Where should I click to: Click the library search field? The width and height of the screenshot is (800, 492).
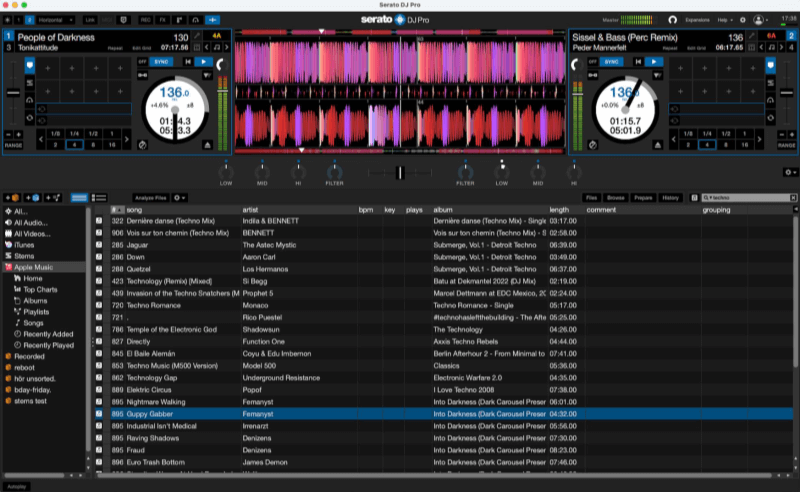pos(749,198)
